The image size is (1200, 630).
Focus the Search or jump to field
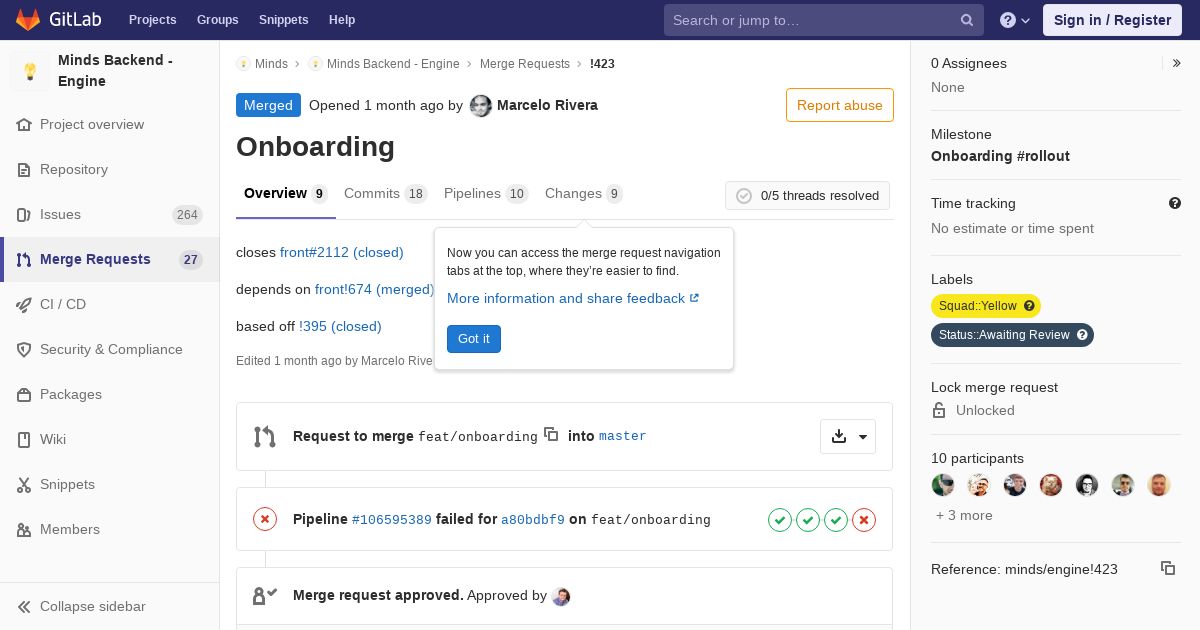810,20
